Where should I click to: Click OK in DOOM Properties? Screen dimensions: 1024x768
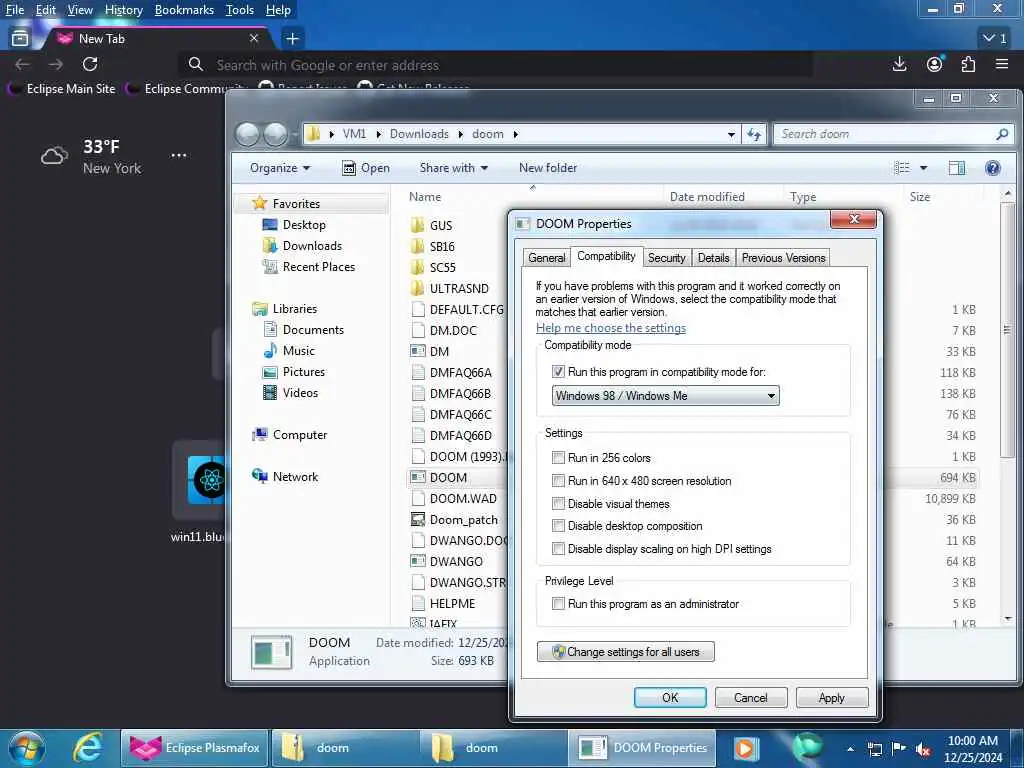670,697
